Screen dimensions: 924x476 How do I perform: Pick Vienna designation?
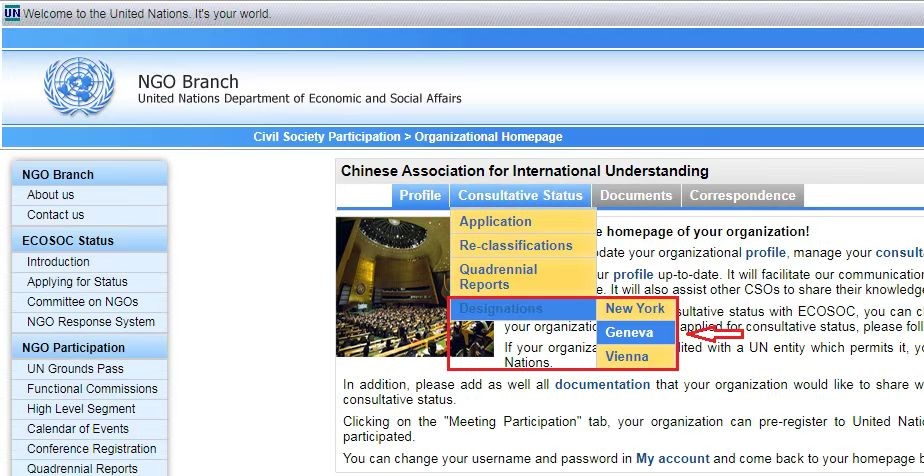click(635, 357)
